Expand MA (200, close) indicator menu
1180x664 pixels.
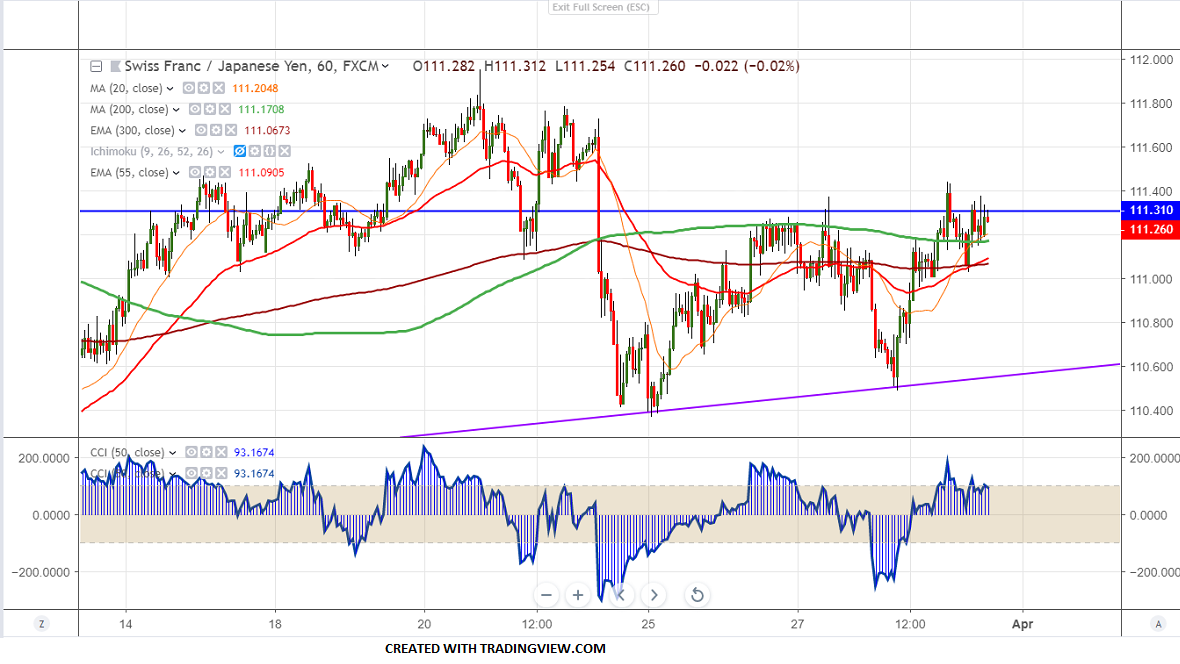176,109
